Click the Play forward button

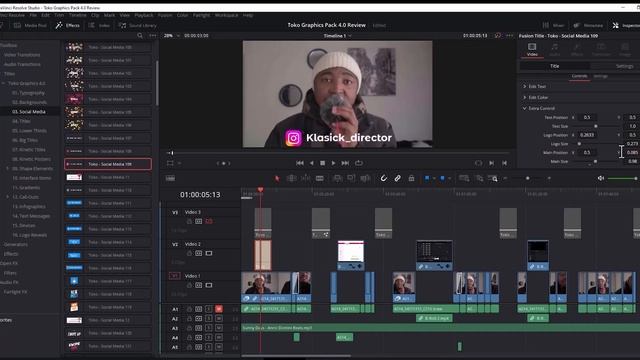click(333, 163)
